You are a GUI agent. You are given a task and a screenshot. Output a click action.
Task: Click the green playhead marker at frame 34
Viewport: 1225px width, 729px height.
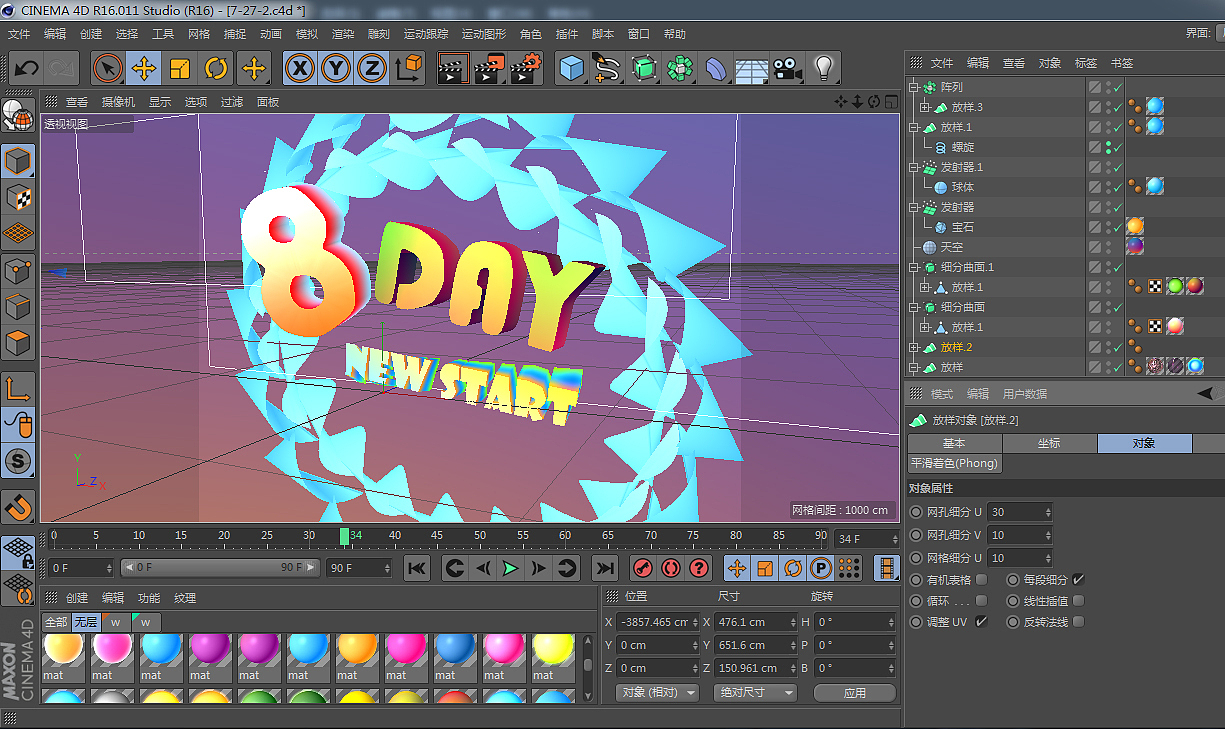tap(344, 537)
